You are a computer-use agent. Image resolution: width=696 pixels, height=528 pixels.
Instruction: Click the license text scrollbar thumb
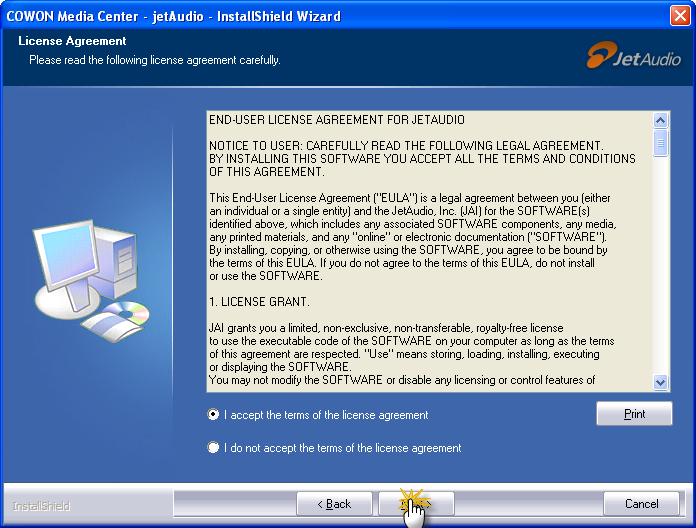pyautogui.click(x=660, y=142)
